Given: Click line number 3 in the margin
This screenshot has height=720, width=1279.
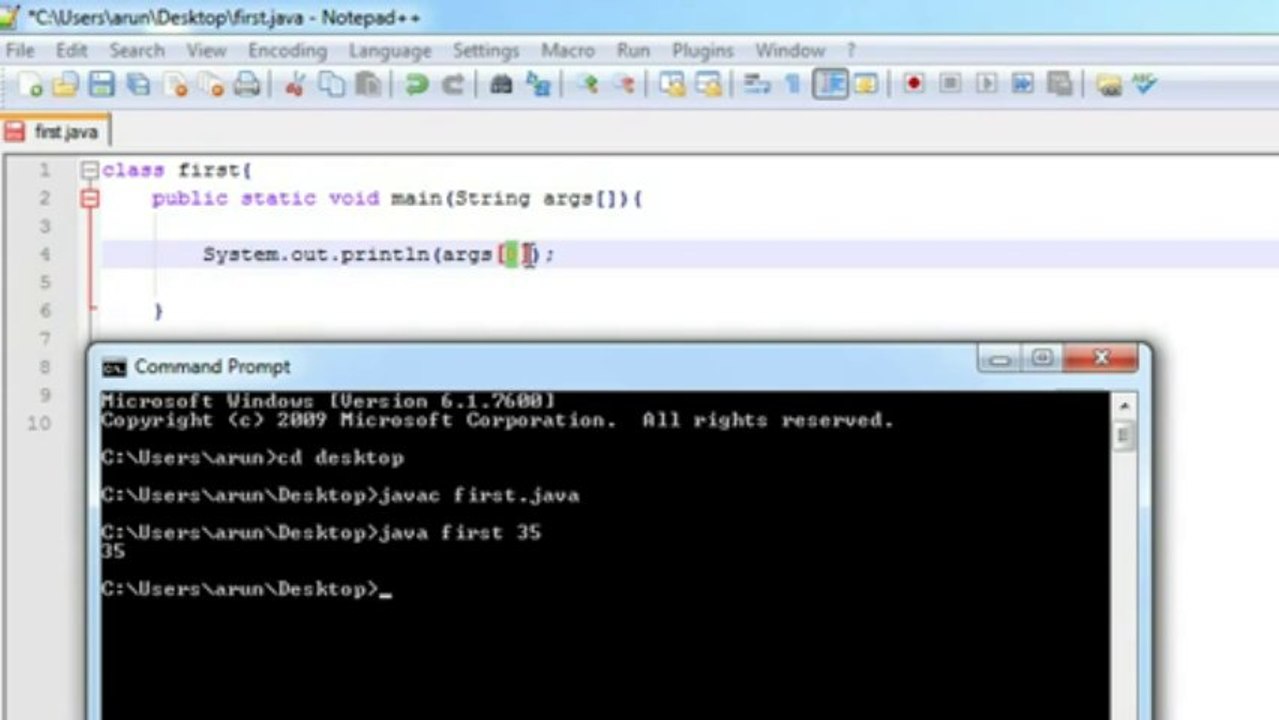Looking at the screenshot, I should (44, 226).
